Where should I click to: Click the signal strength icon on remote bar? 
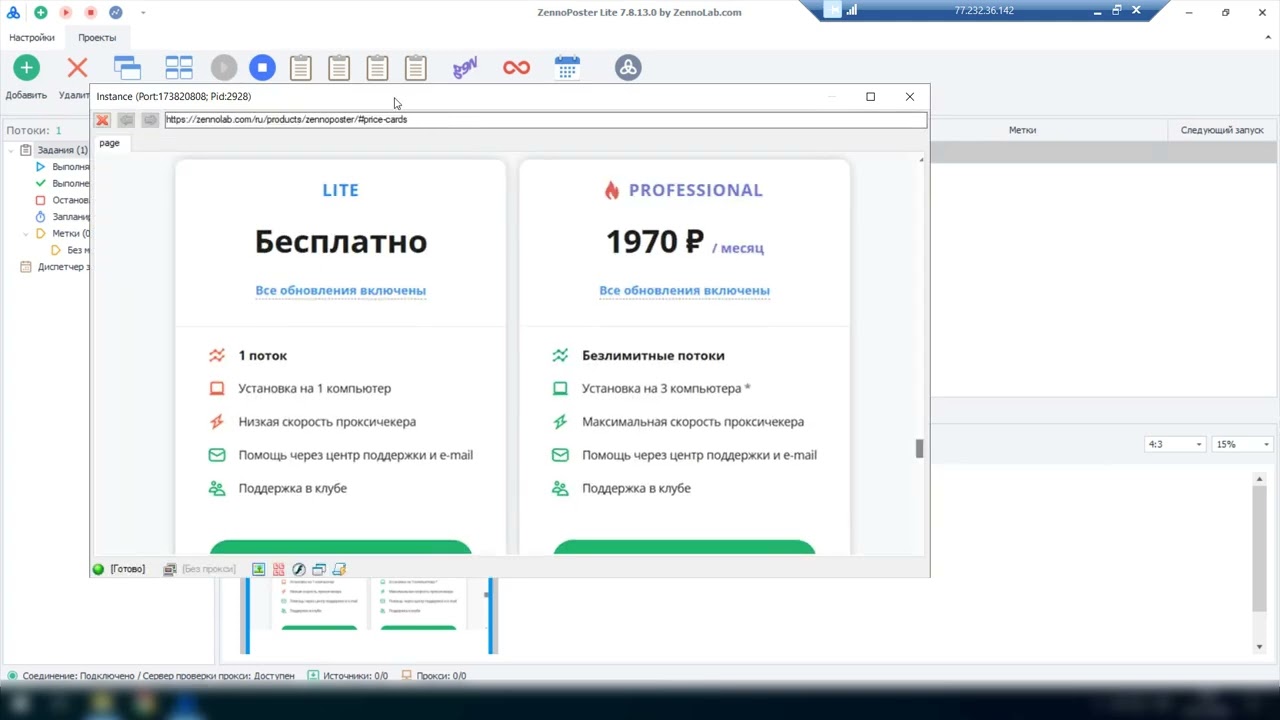pos(852,11)
